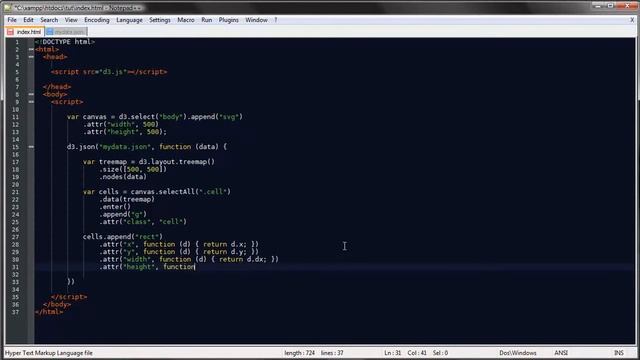Collapse the d3.json function fold on line 15

[31, 147]
